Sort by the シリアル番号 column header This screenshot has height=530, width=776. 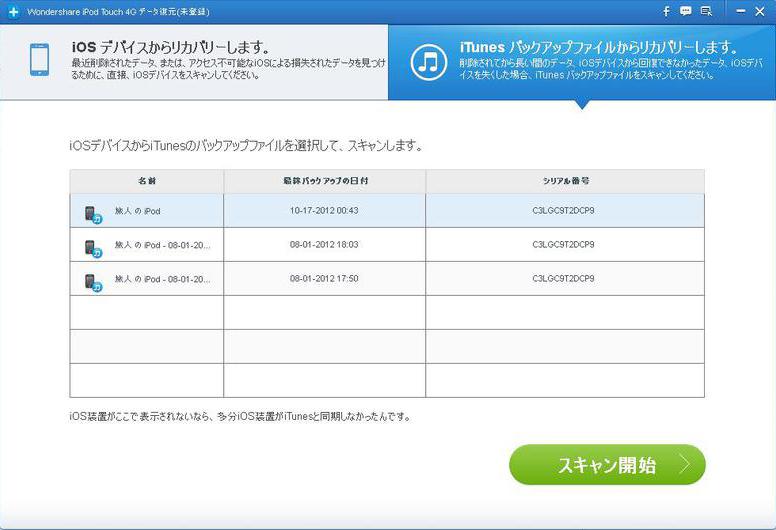(x=565, y=181)
